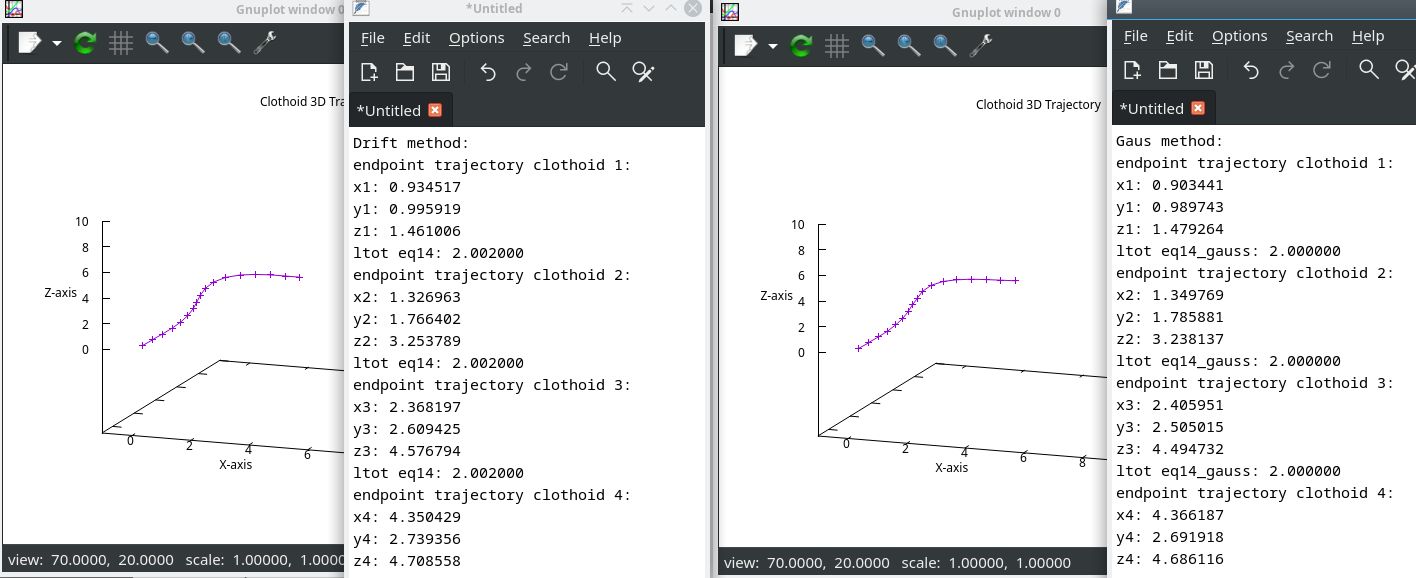Viewport: 1416px width, 578px height.
Task: Click 'x1: 0.903441' line in Gaus editor
Action: [x=1170, y=185]
